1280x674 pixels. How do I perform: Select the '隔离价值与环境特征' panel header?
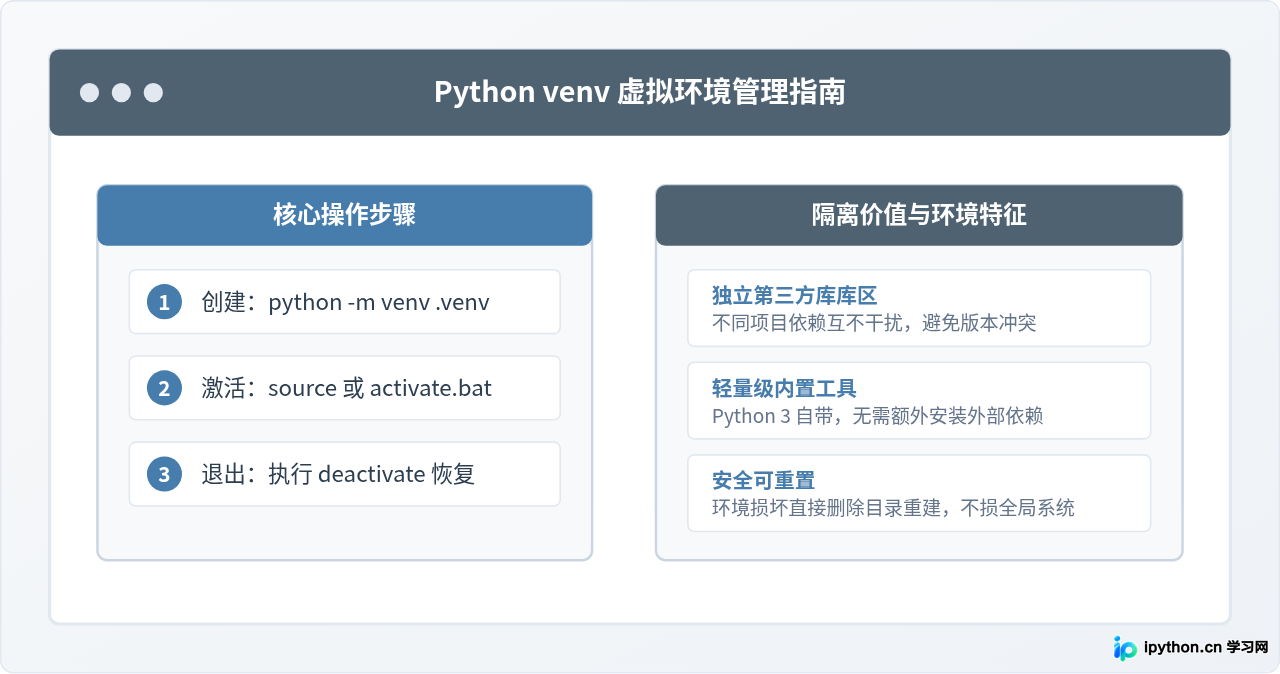tap(919, 215)
